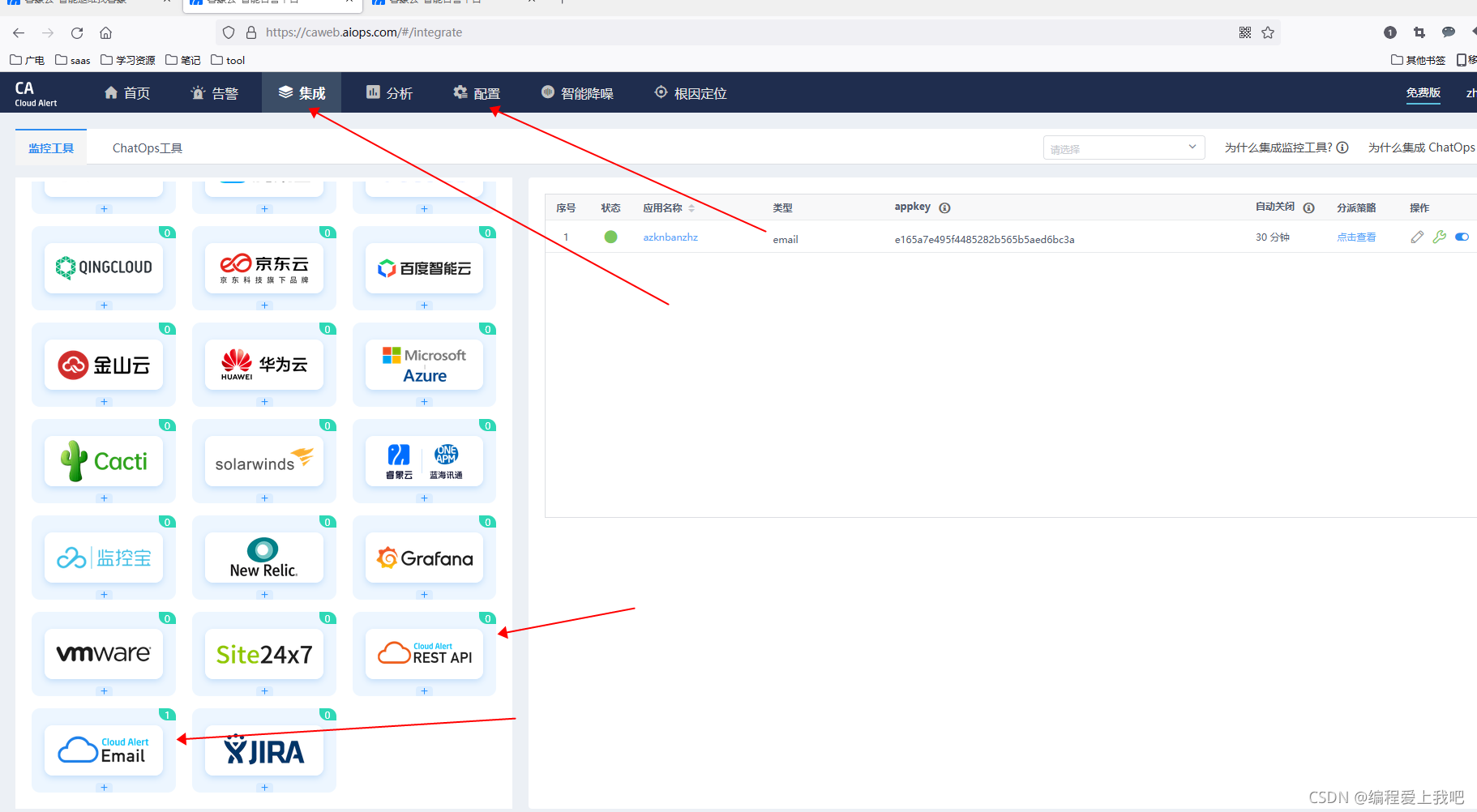Add integration with plus under REST API

coord(424,691)
